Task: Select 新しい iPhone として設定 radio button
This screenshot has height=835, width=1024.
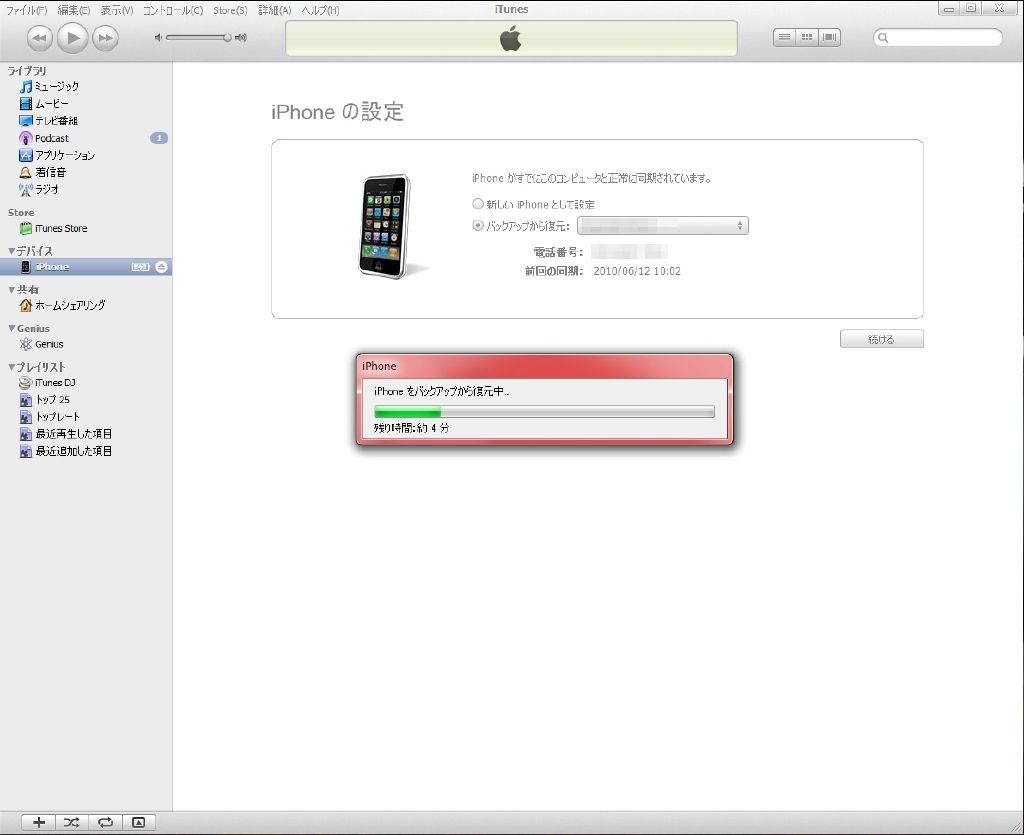Action: click(x=478, y=204)
